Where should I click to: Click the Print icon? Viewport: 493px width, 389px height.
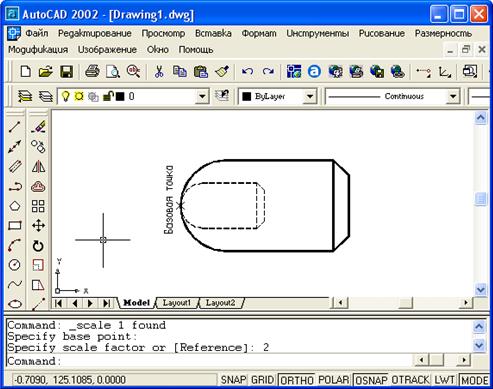coord(92,72)
